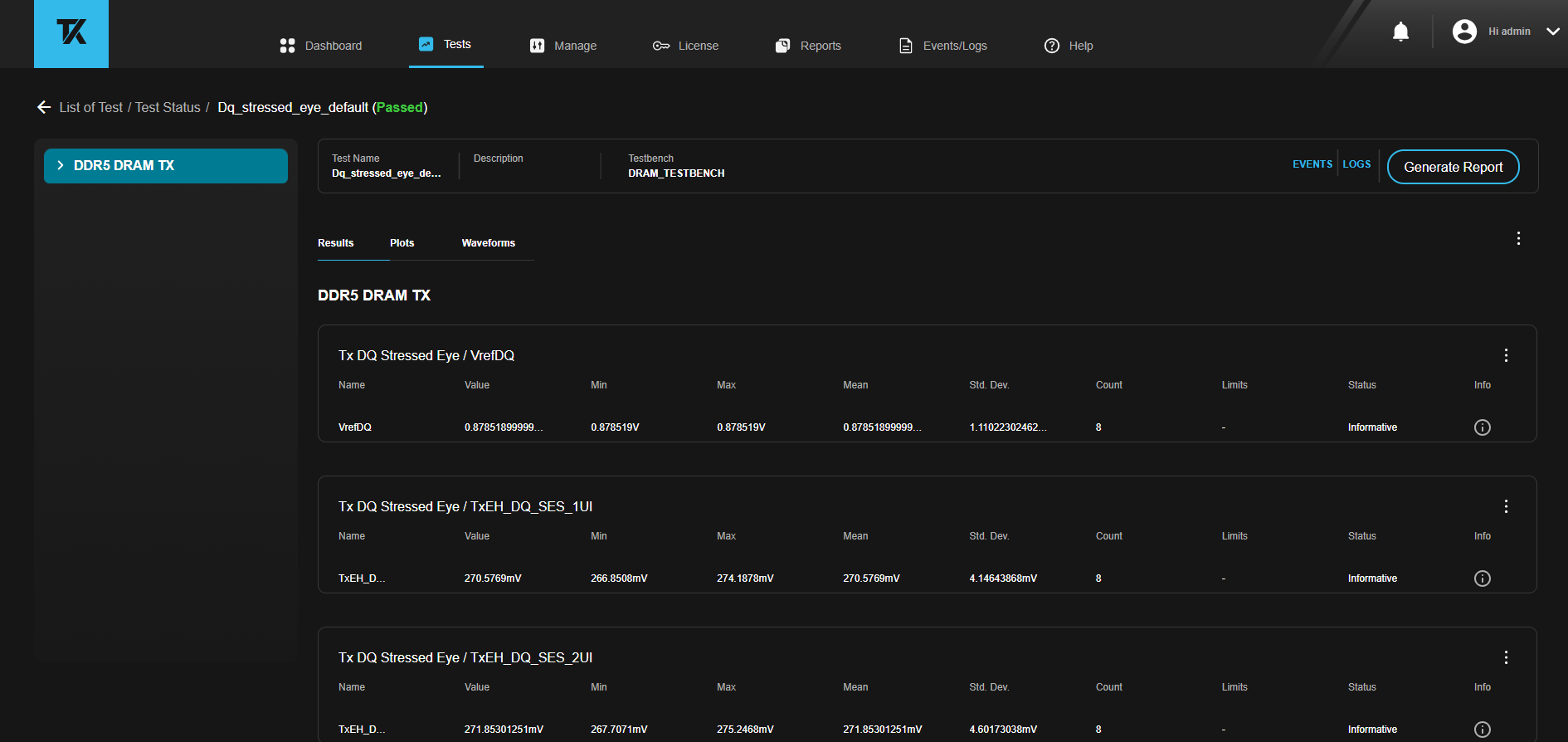The width and height of the screenshot is (1568, 742).
Task: Click the Generate Report button
Action: (x=1453, y=167)
